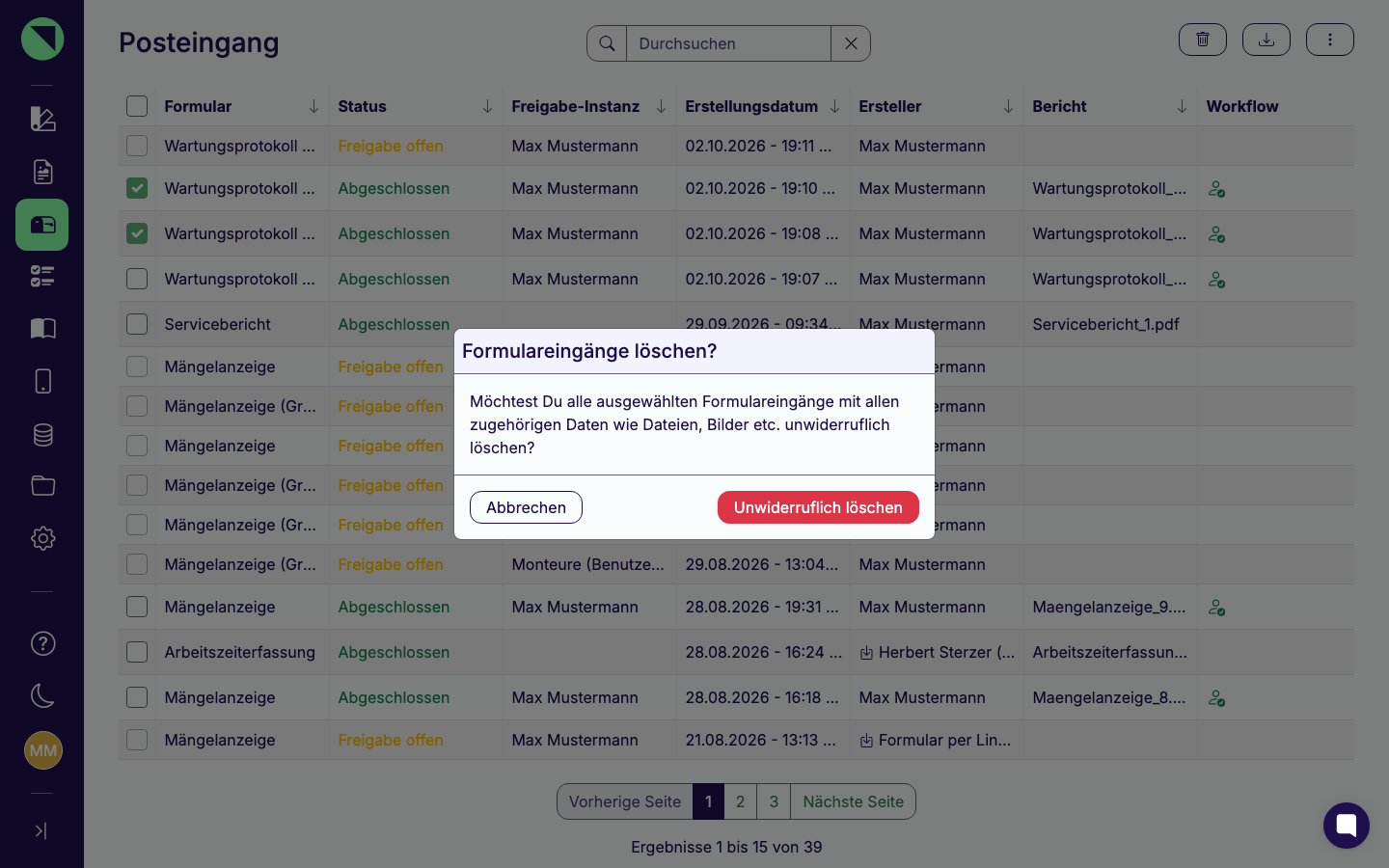
Task: Sort by the Formular column arrow
Action: tap(313, 106)
